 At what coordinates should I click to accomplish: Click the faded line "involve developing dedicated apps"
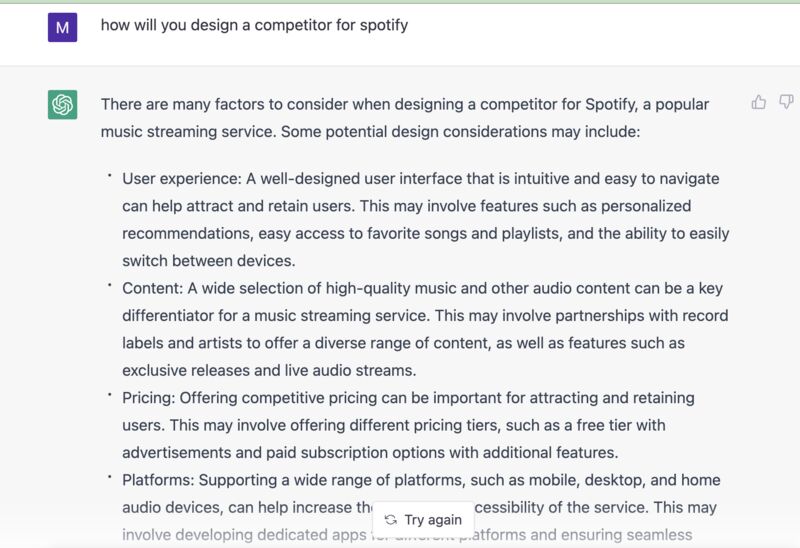tap(244, 535)
